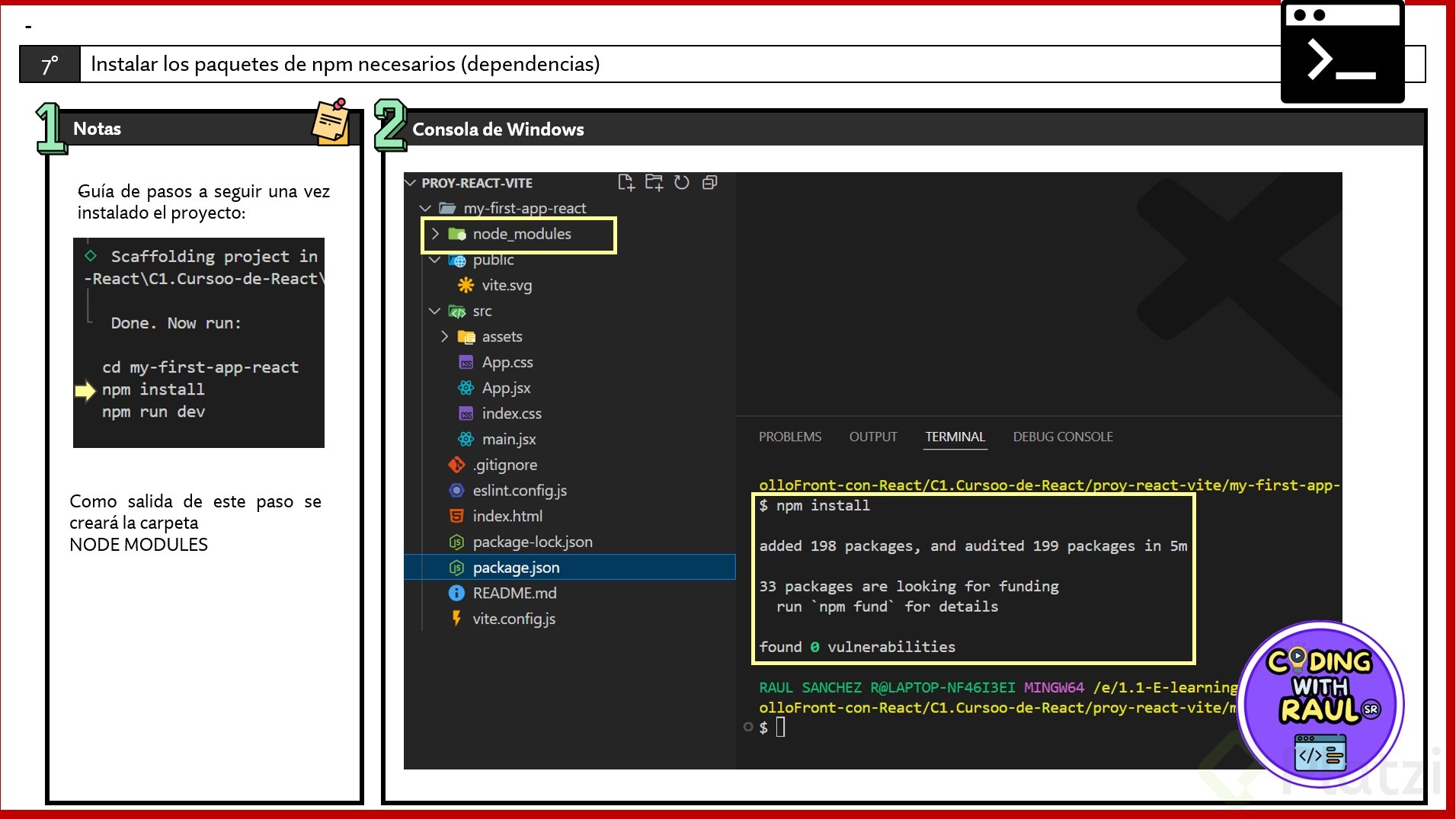Click the '33 packages are looking for funding' line
Image resolution: width=1456 pixels, height=819 pixels.
point(909,586)
